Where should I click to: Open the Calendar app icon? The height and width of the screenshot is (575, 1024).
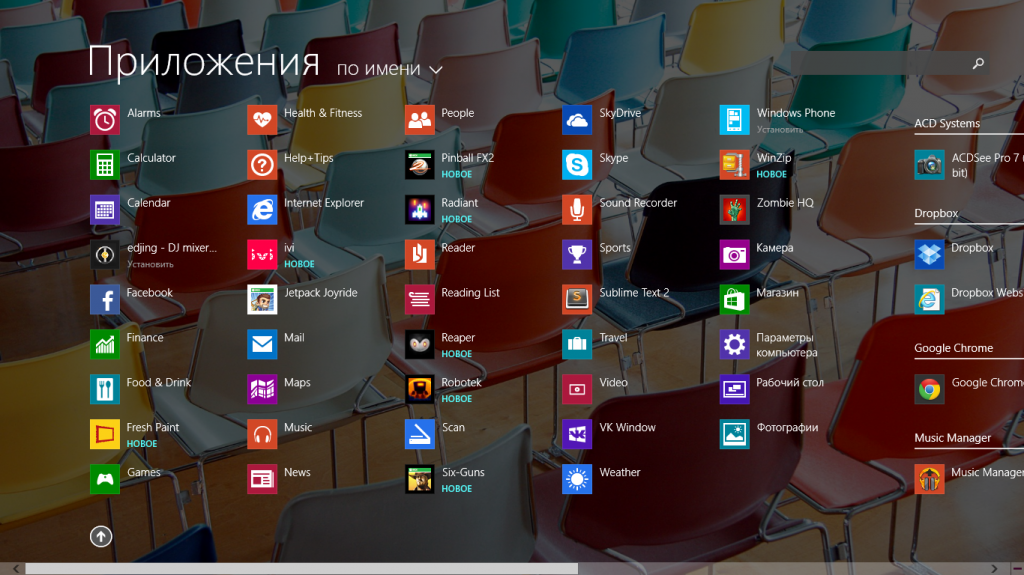[x=104, y=210]
